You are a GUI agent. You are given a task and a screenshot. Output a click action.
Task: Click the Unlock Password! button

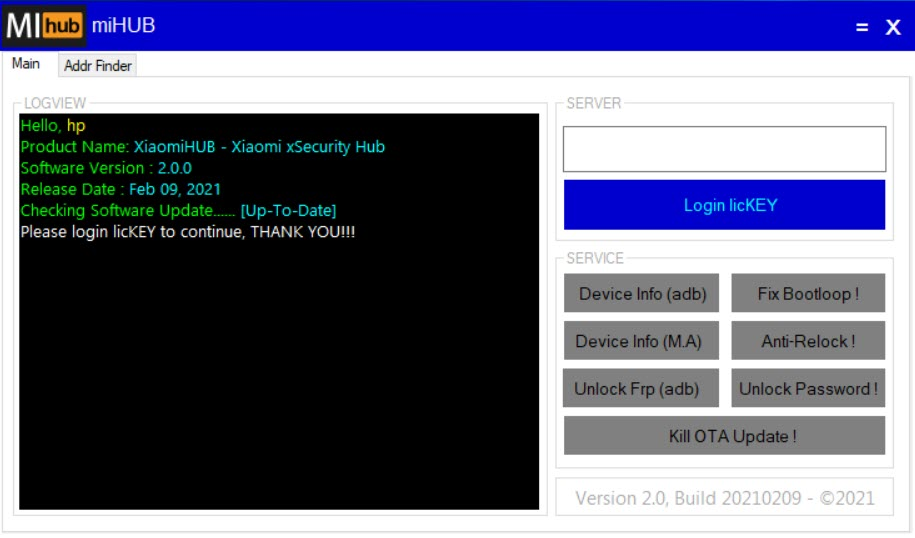(x=808, y=388)
